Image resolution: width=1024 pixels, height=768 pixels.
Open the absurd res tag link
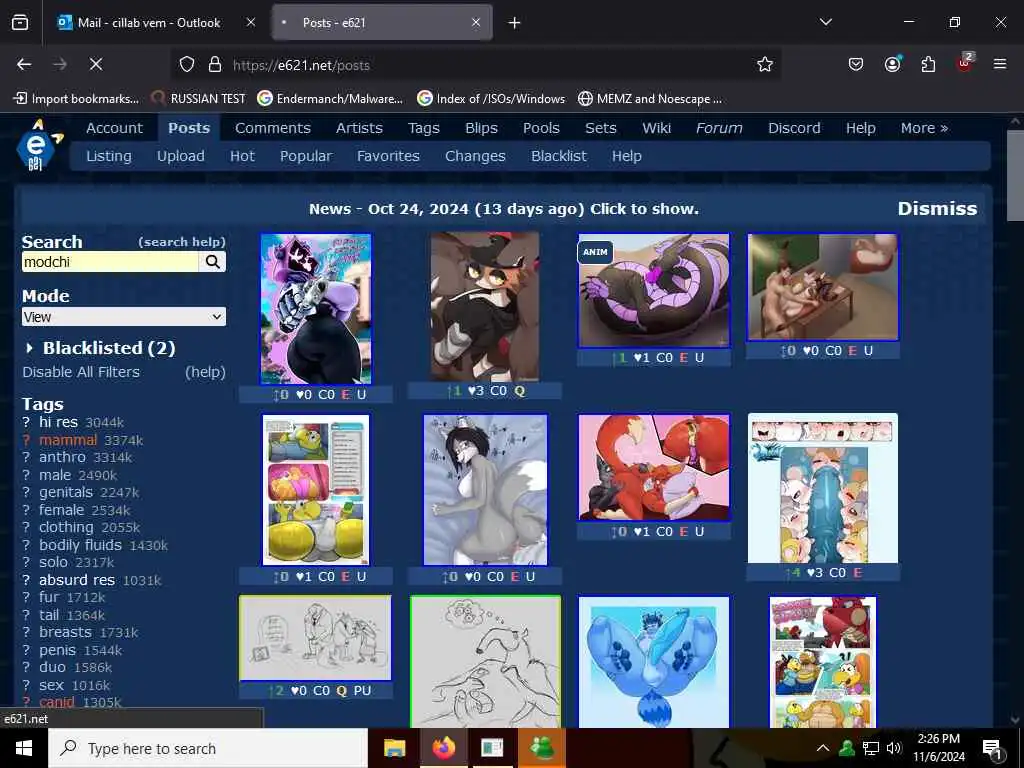click(x=77, y=579)
